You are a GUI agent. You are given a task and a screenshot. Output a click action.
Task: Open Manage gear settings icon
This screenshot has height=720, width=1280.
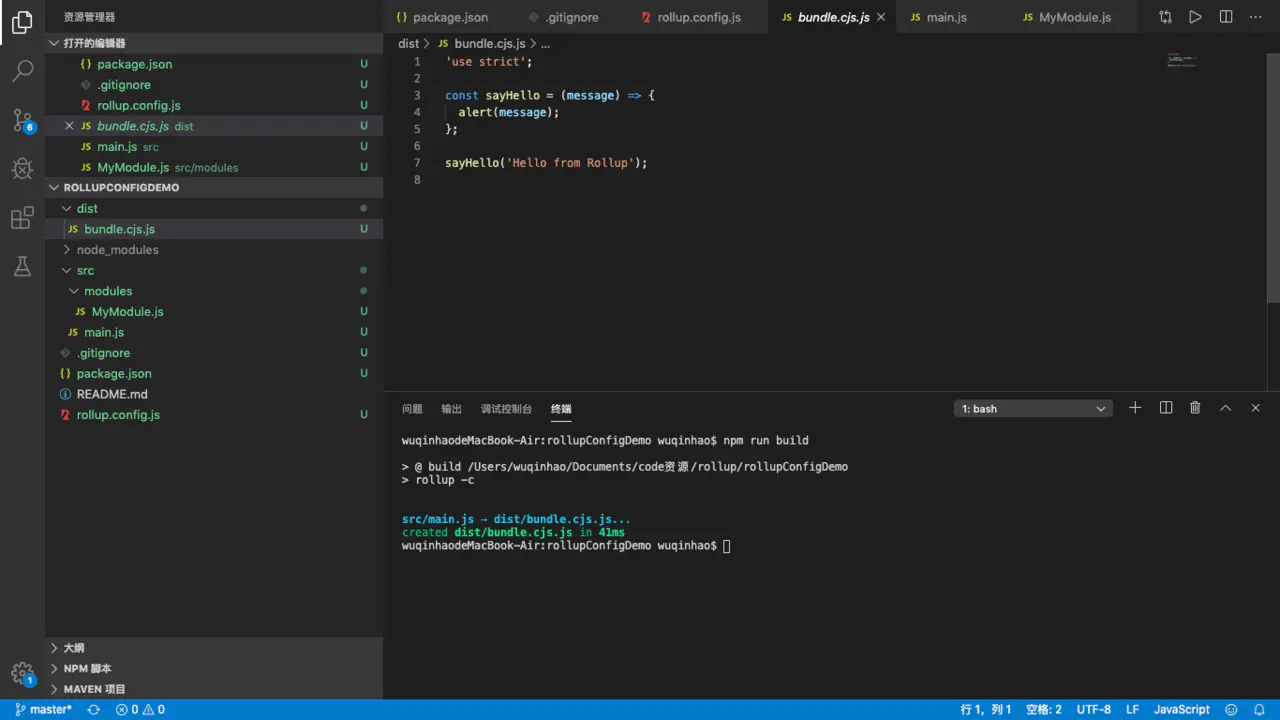click(22, 673)
